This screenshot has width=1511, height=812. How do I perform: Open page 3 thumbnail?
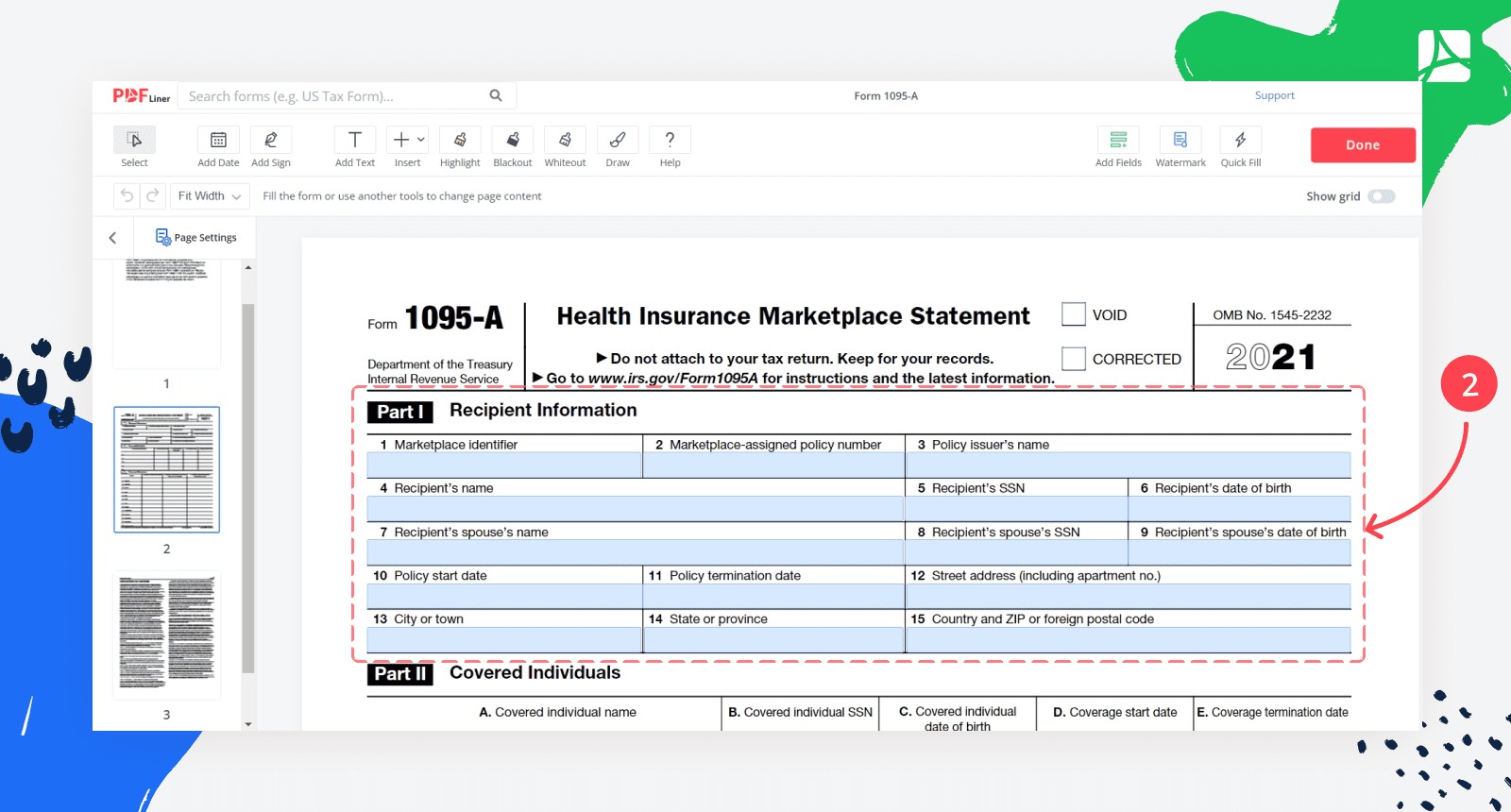[x=167, y=634]
